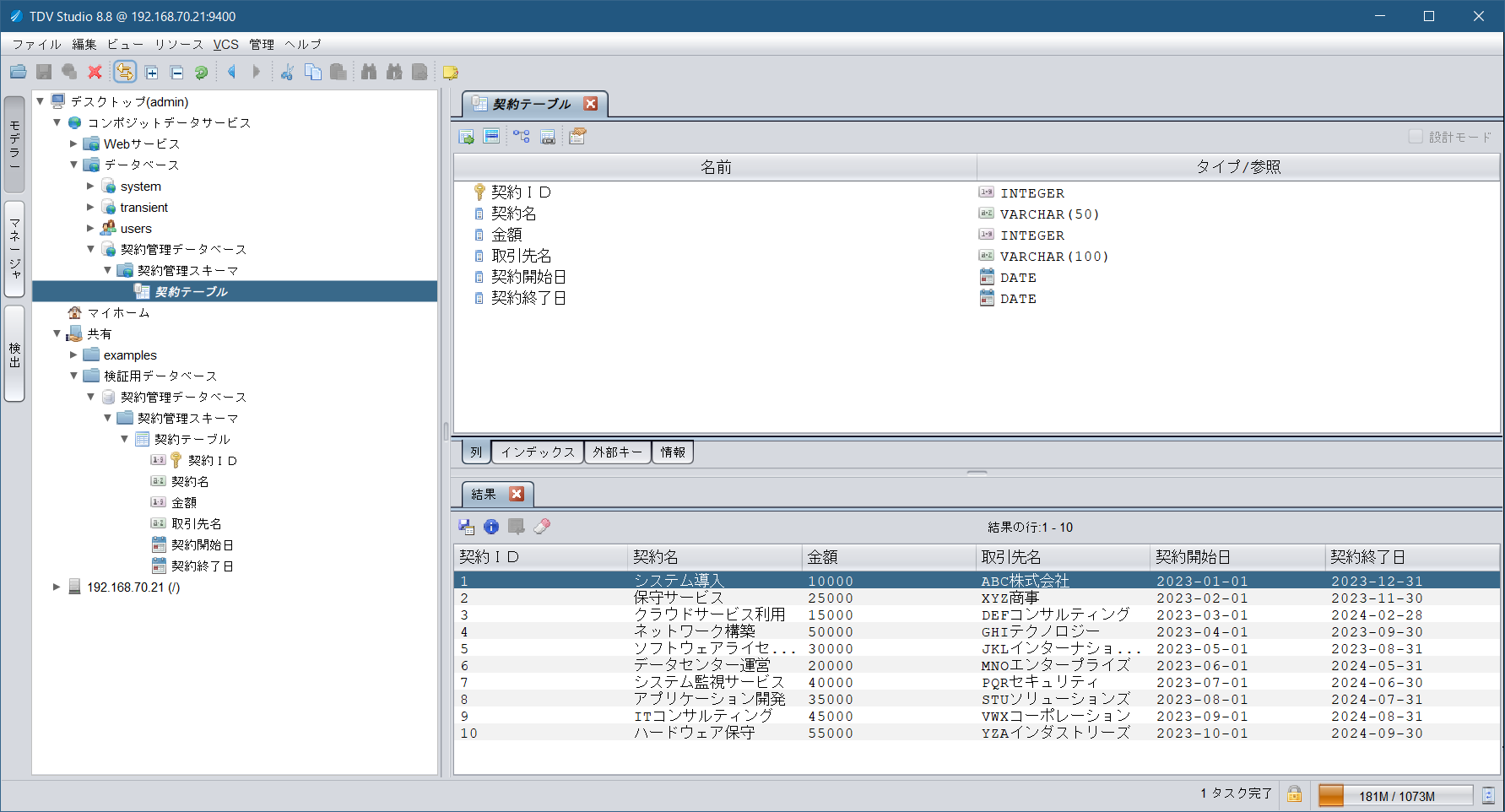Open the 検出 side panel button

click(x=14, y=354)
